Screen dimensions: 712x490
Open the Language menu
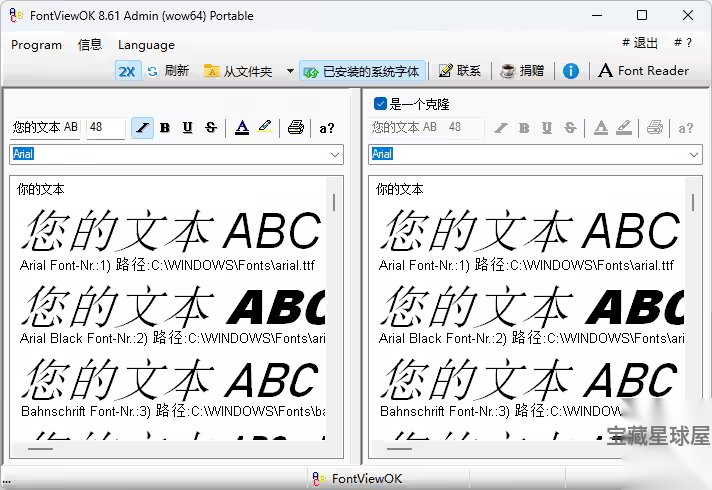[146, 45]
